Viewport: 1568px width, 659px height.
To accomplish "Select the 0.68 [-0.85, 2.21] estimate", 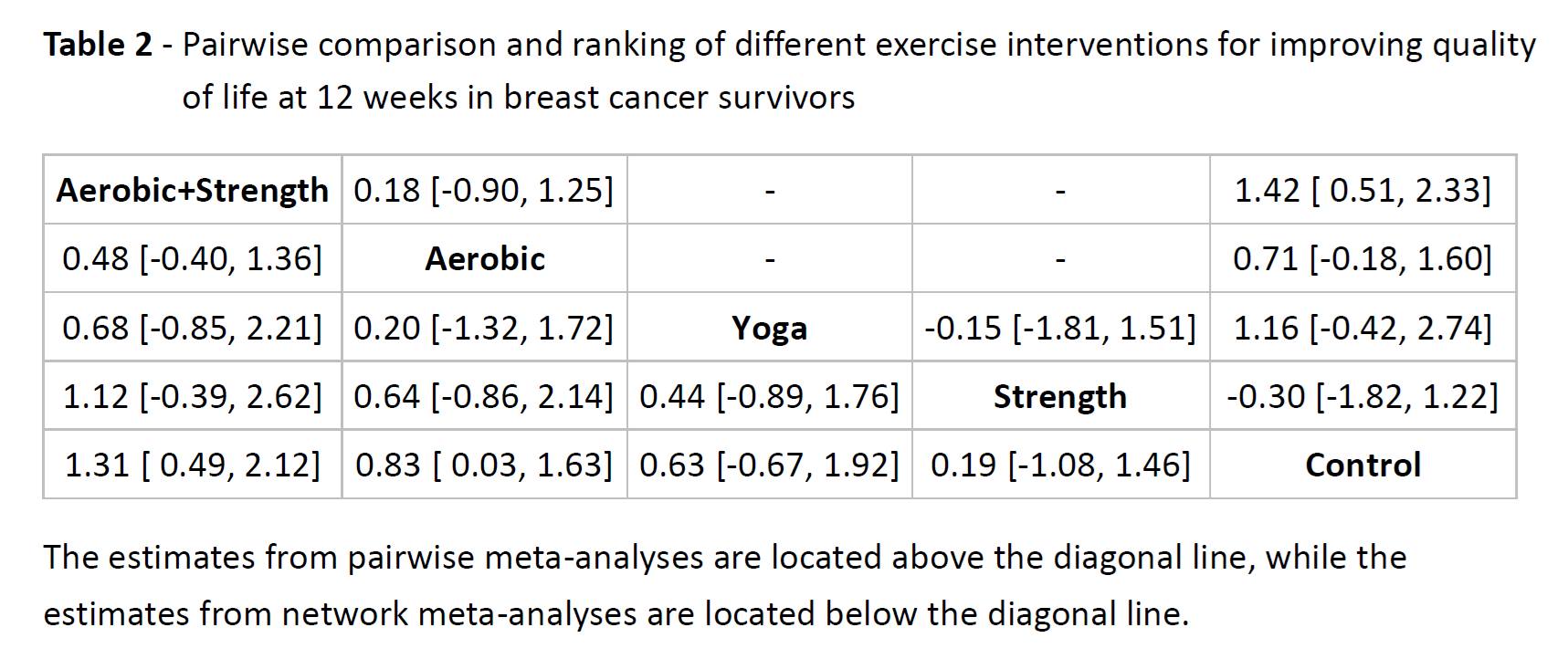I will (193, 328).
